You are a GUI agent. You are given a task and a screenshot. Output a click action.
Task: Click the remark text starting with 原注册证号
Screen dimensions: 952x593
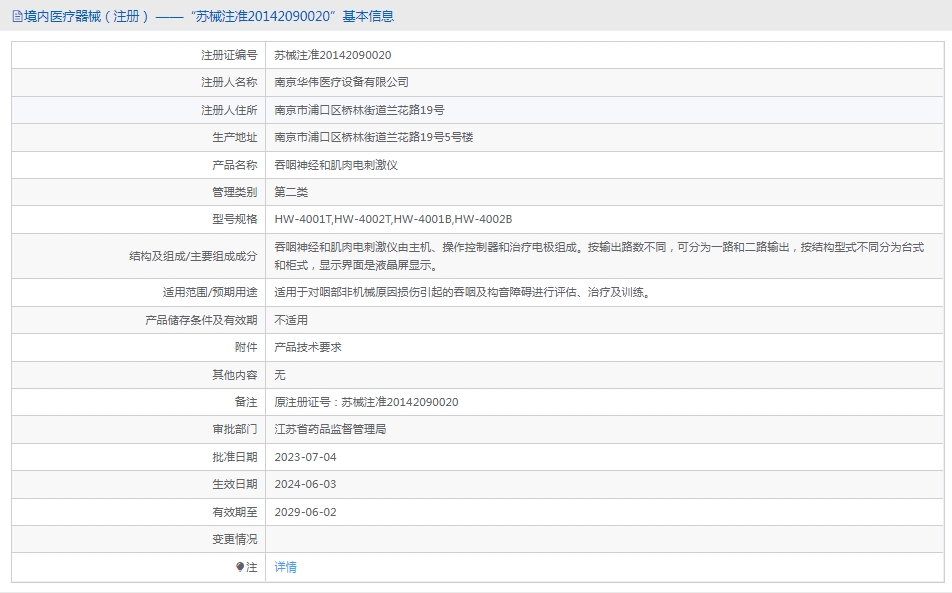click(366, 402)
